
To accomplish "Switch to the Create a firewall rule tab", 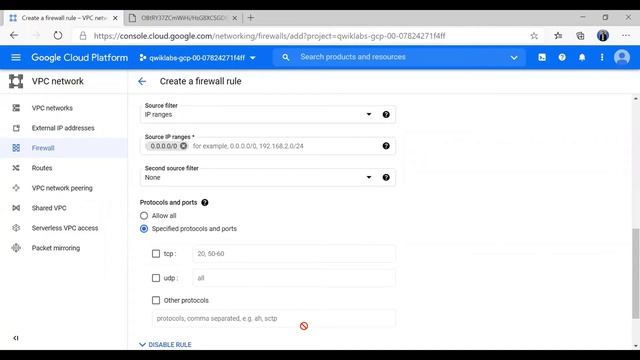I will click(x=63, y=18).
